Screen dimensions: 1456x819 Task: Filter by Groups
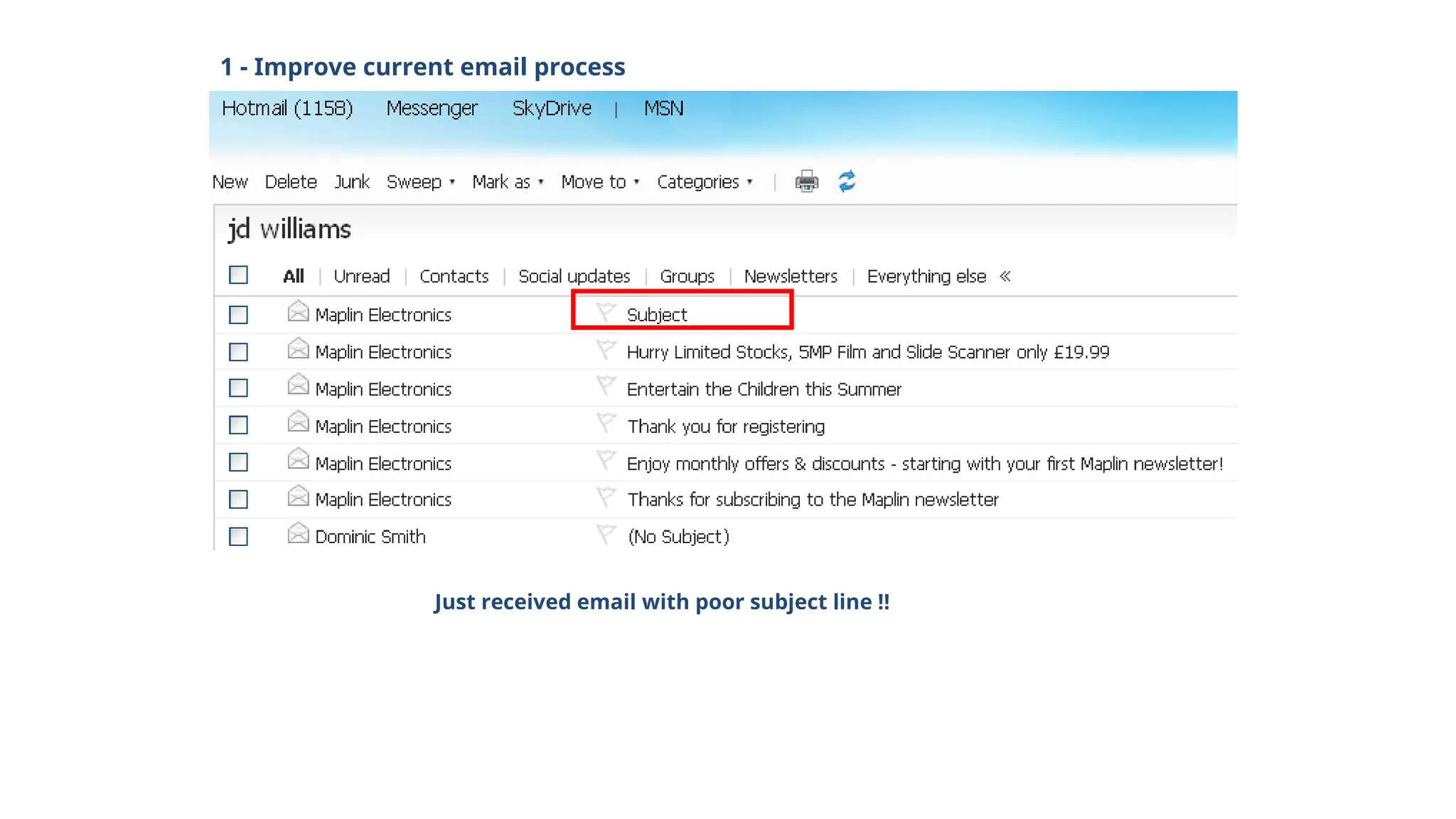click(687, 276)
